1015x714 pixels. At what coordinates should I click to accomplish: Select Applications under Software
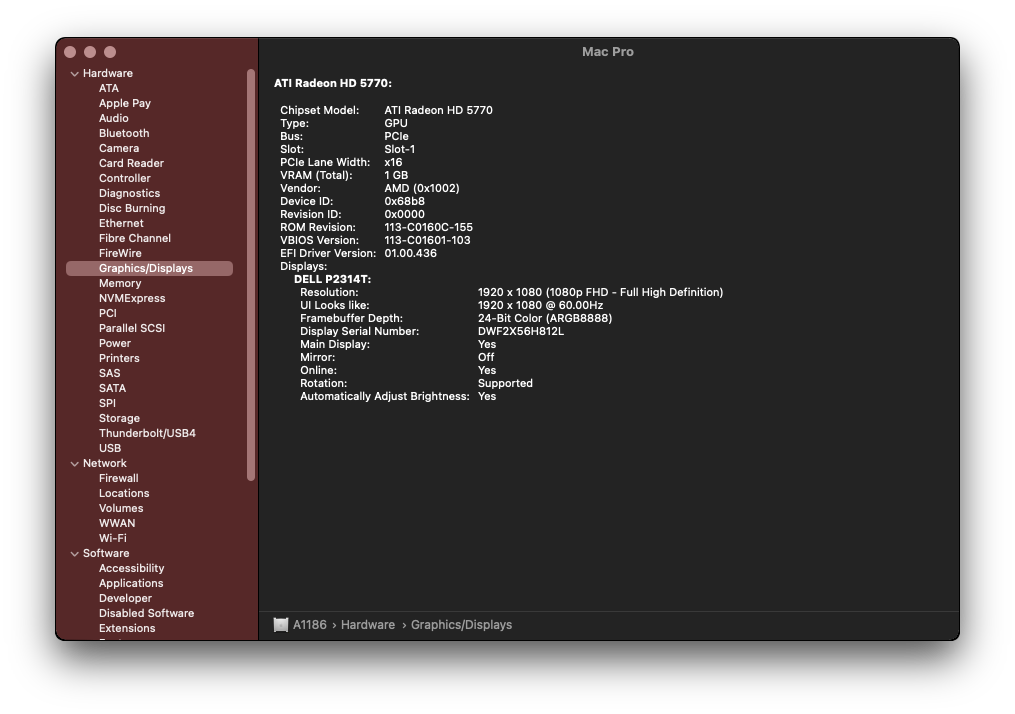131,583
